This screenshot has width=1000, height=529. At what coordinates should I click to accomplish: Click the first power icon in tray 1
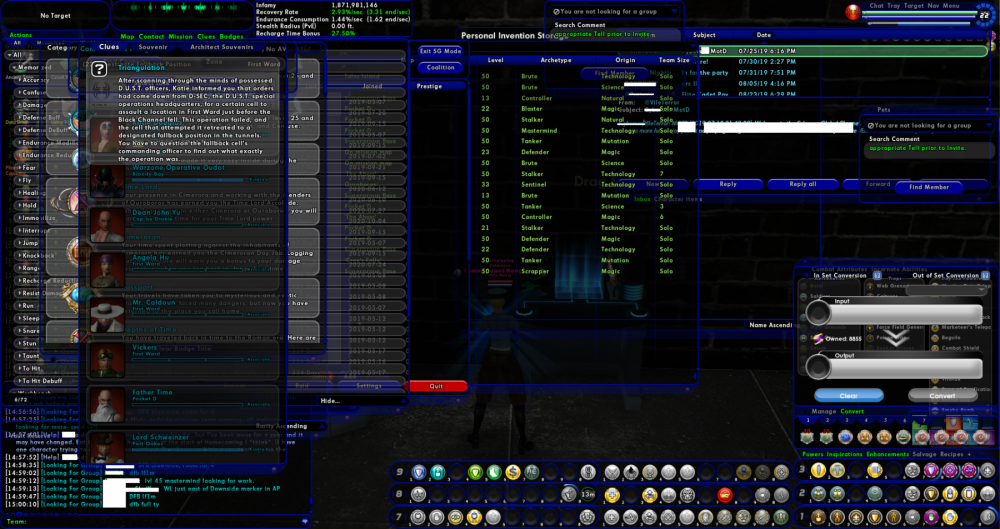coord(818,517)
